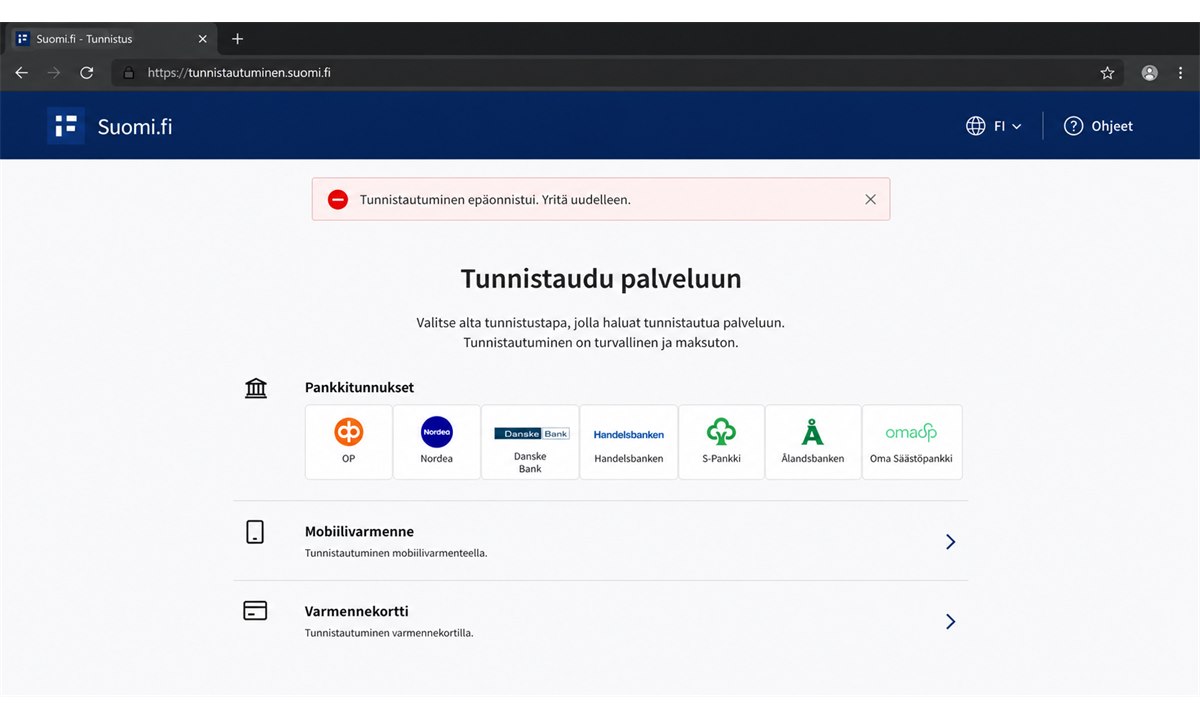
Task: Bookmark this page with the star
Action: [1107, 73]
